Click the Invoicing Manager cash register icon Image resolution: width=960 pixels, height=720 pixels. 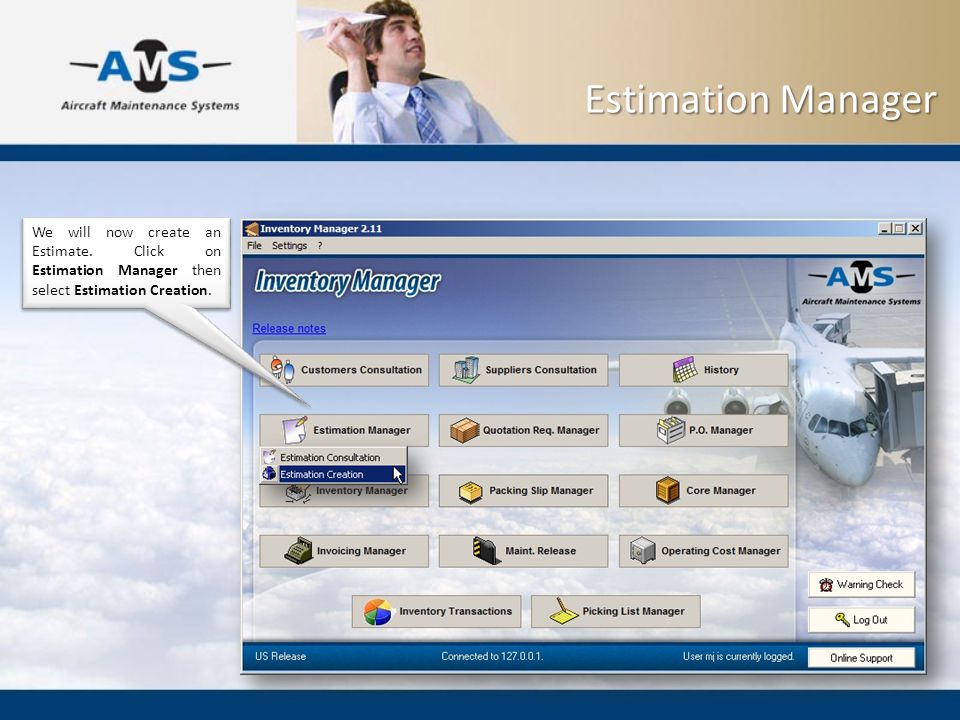298,550
